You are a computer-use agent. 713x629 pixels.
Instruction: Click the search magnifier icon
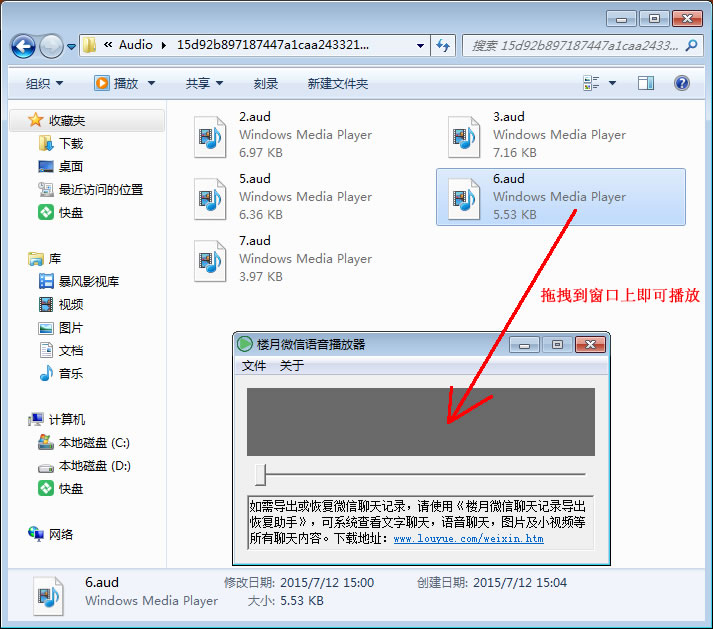coord(692,45)
